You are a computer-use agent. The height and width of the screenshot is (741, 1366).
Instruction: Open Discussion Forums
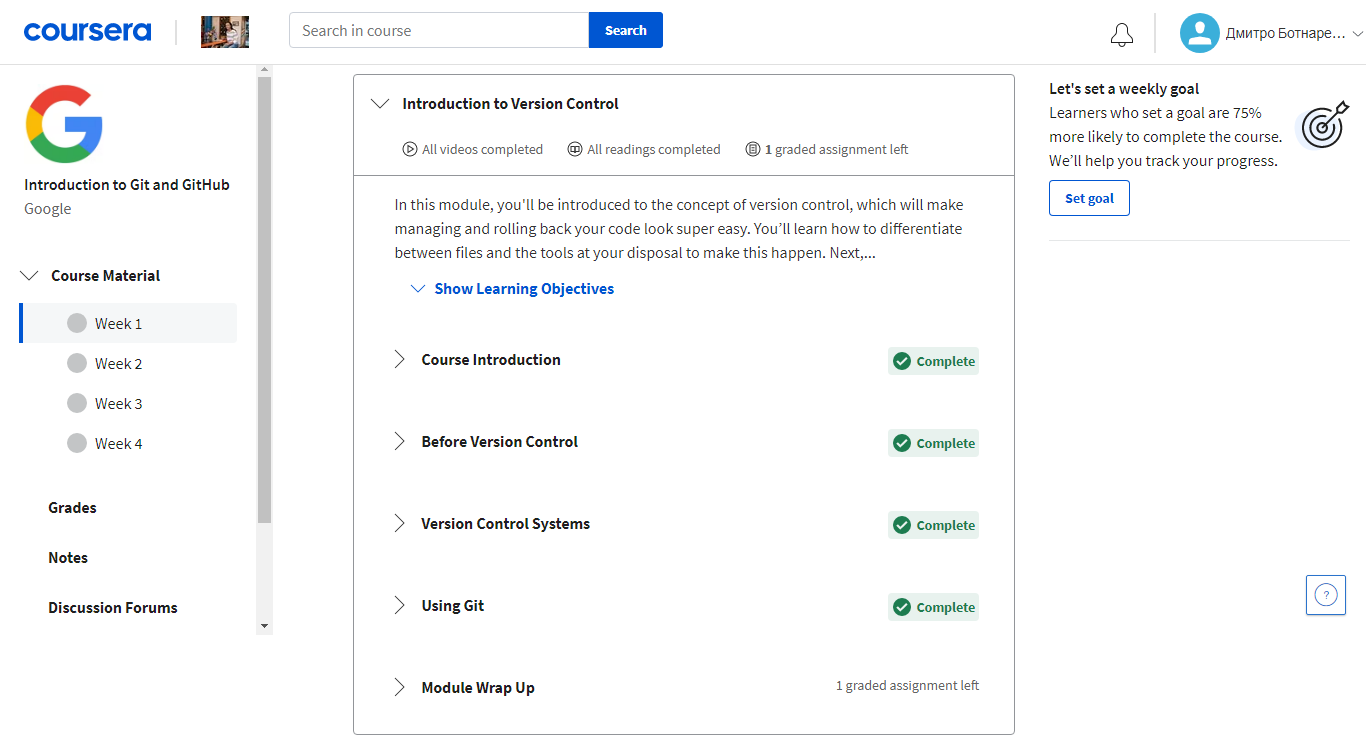tap(113, 608)
